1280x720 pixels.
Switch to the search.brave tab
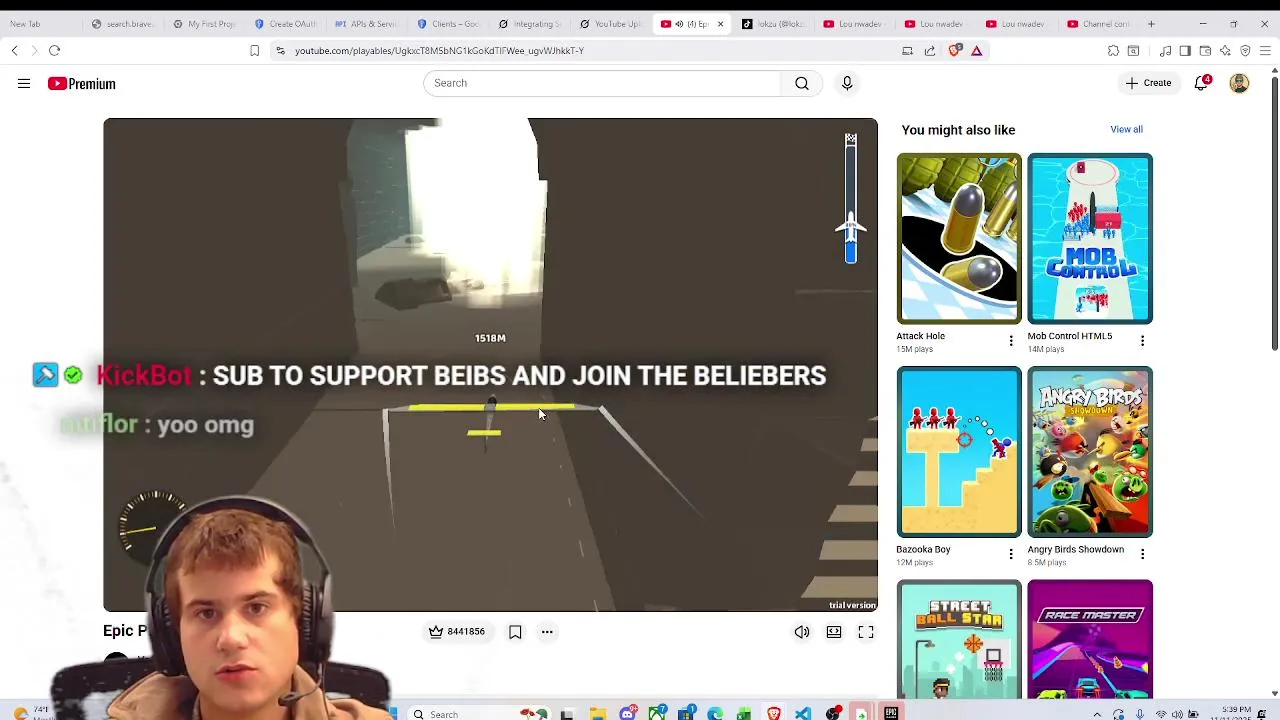[x=125, y=24]
